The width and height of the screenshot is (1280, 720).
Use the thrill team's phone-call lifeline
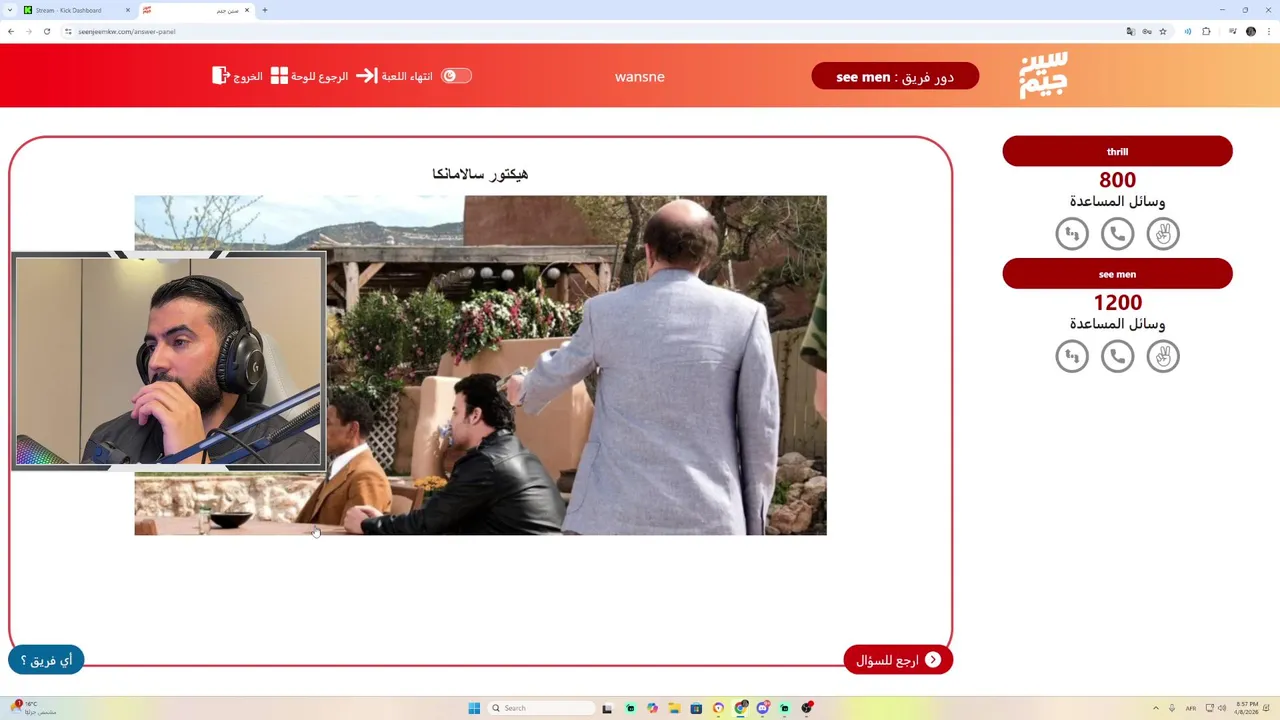tap(1117, 234)
